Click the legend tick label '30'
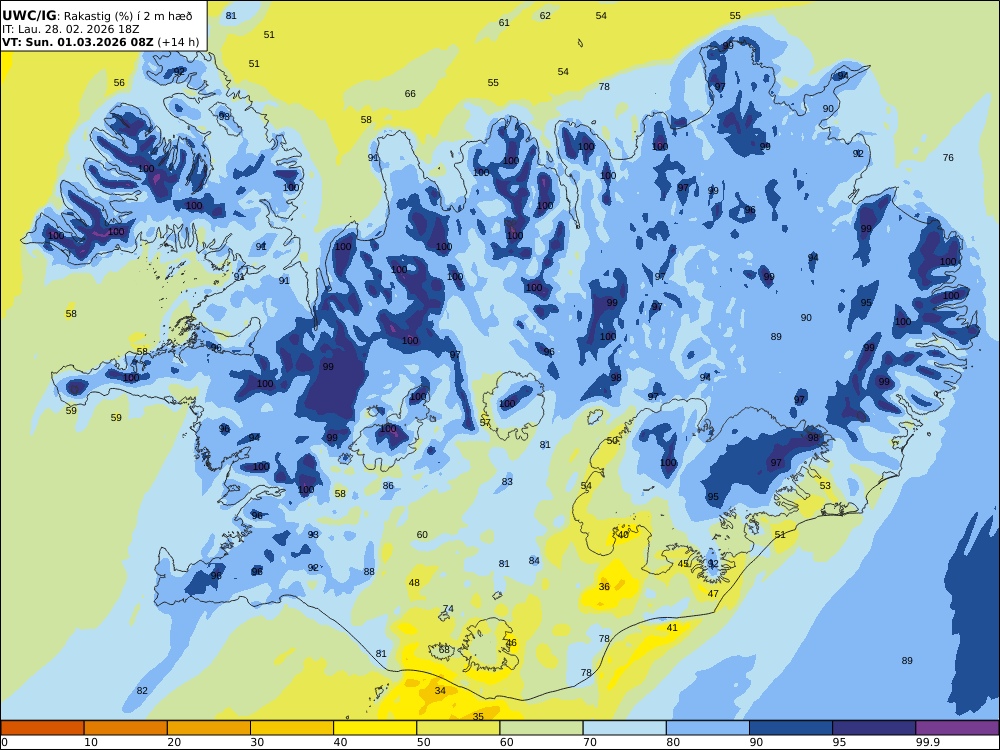1000x750 pixels. coord(257,742)
